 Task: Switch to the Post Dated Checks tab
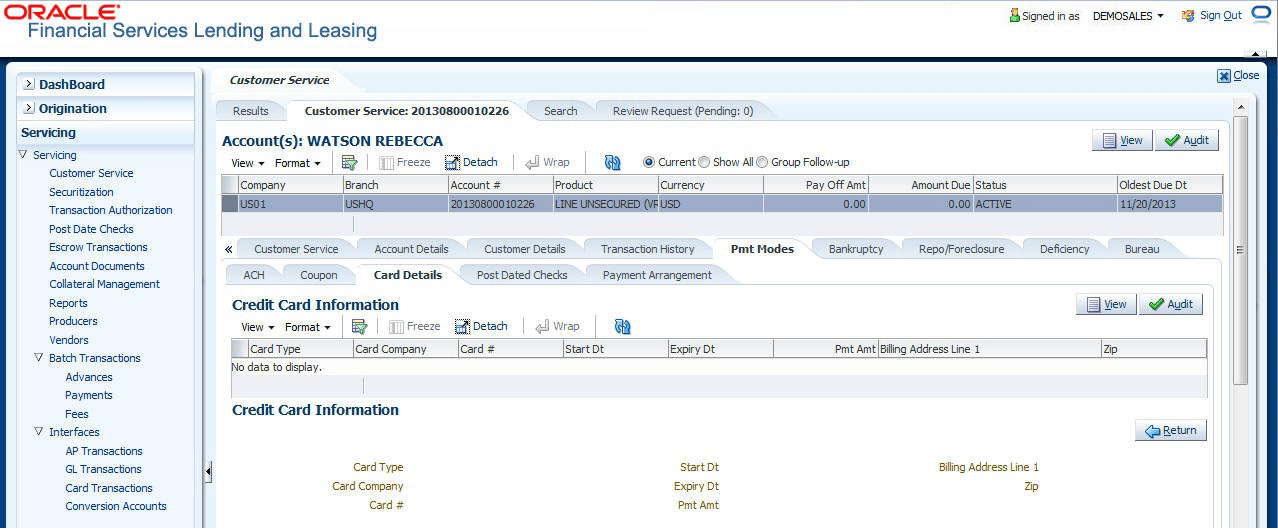(522, 275)
